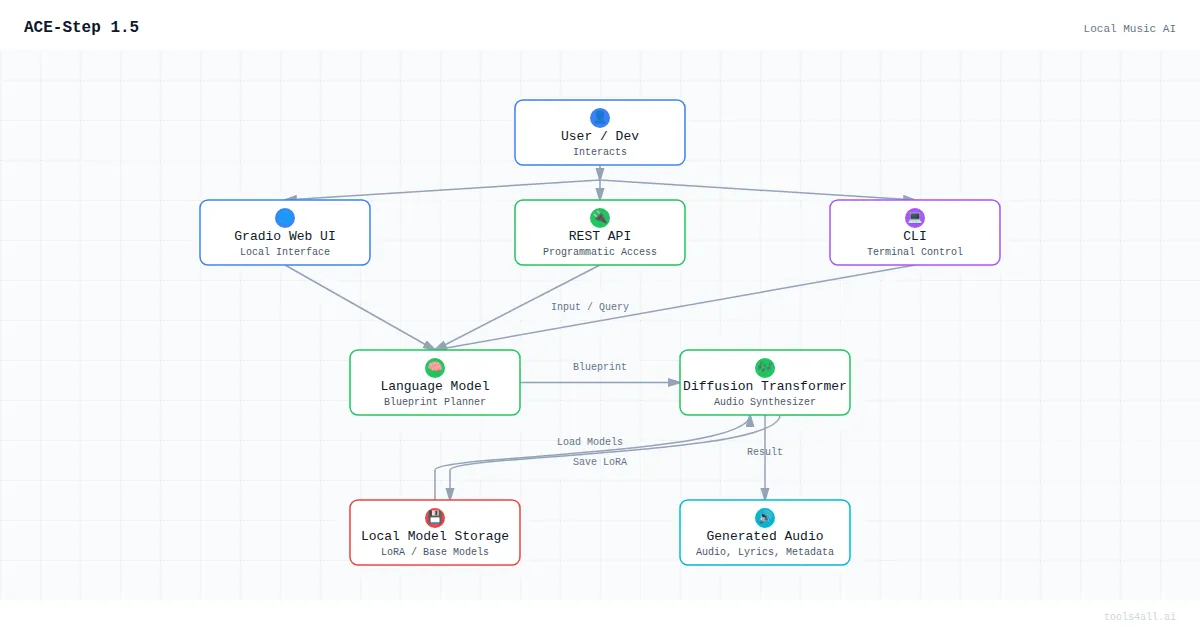This screenshot has width=1200, height=630.
Task: Select the User / Dev node title
Action: coord(600,136)
